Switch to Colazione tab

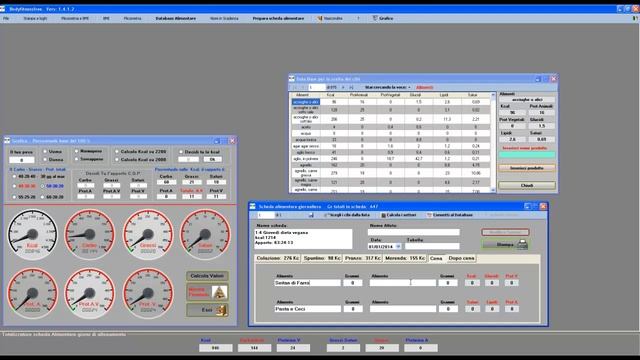[278, 258]
